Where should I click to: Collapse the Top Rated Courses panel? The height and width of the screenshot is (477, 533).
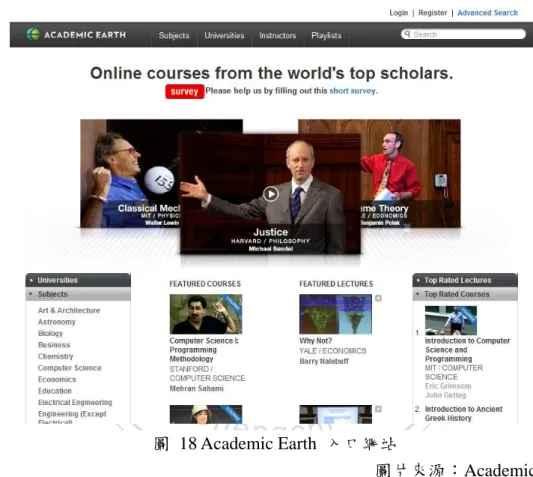465,294
